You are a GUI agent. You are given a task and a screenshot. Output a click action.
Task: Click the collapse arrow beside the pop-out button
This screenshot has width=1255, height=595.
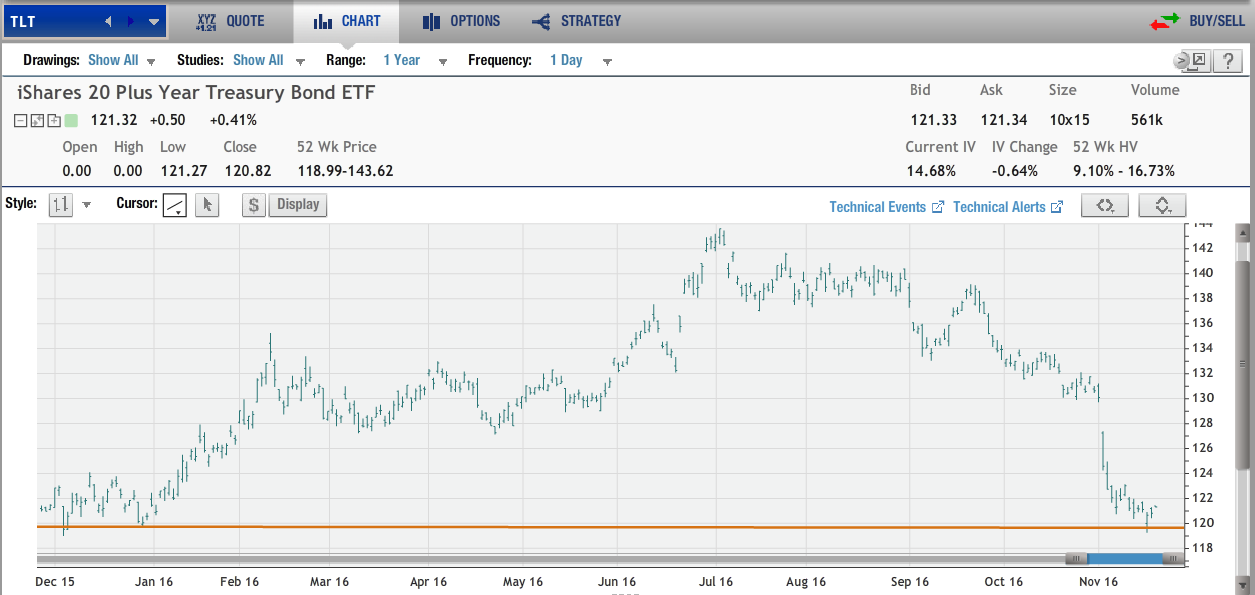pos(1181,61)
